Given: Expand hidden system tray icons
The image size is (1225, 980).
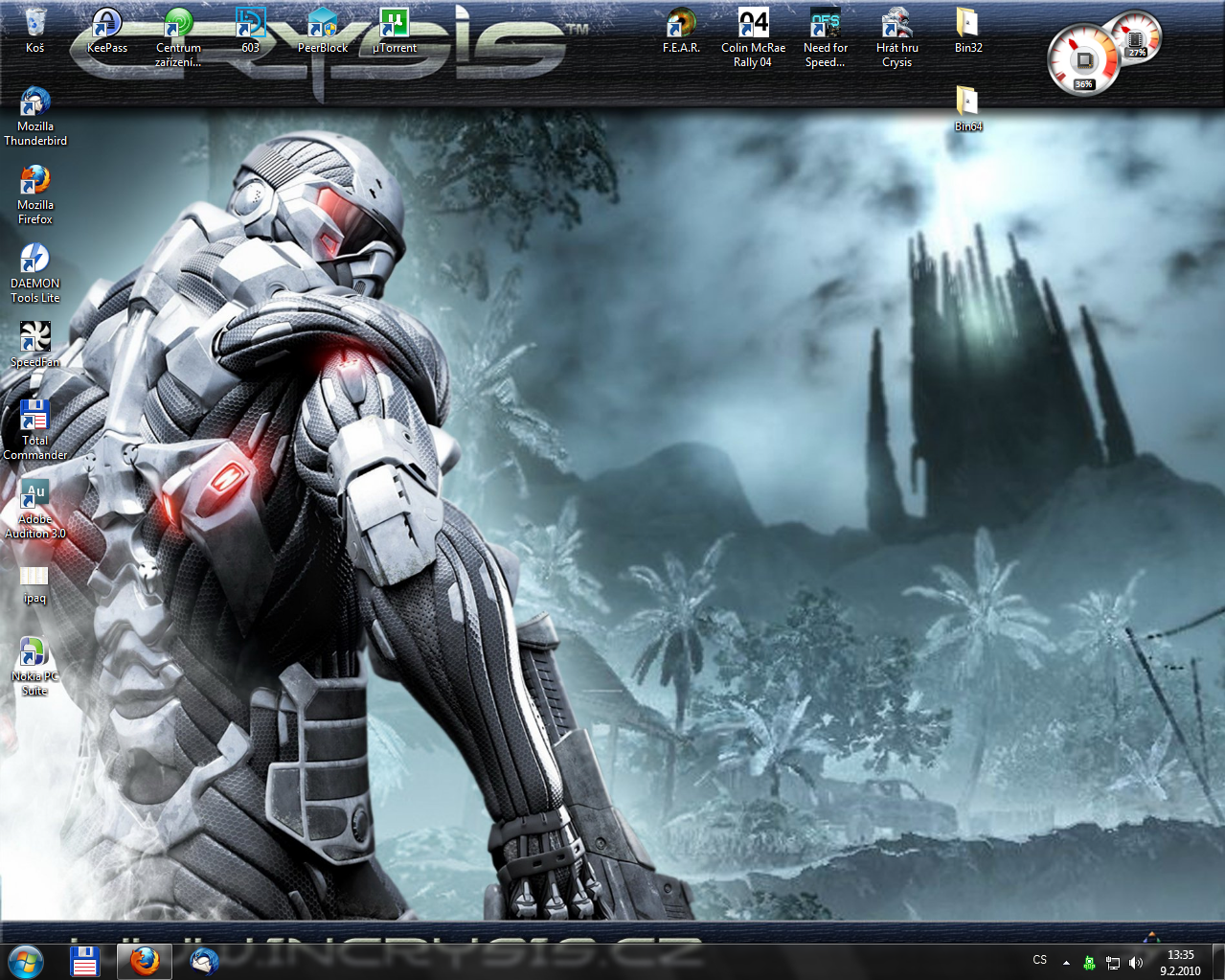Looking at the screenshot, I should (1066, 962).
